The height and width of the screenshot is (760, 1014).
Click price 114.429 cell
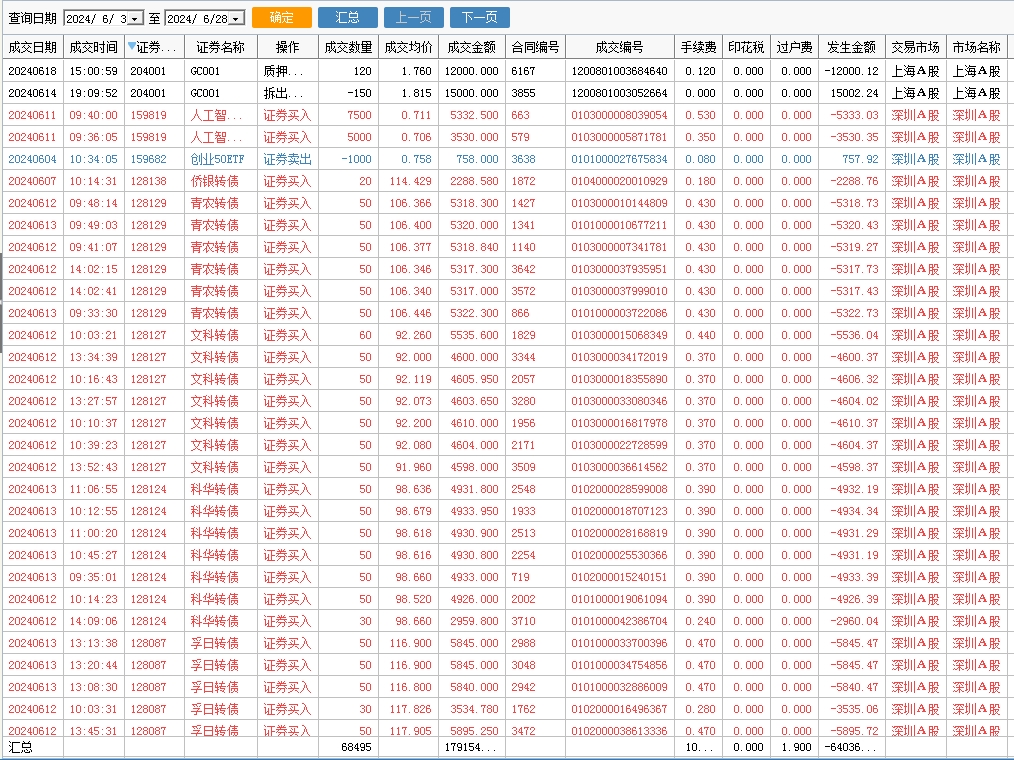[410, 181]
